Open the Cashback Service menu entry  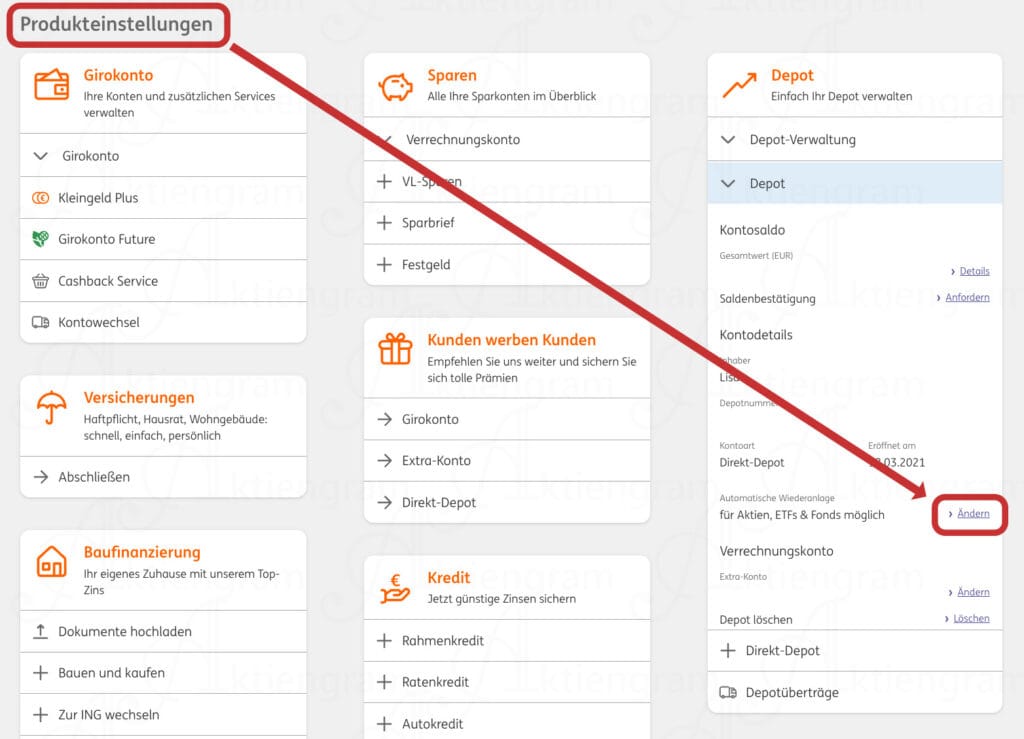point(163,281)
